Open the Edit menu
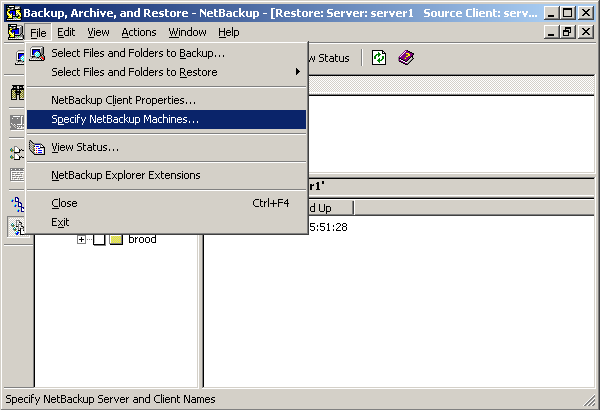Viewport: 600px width, 410px height. pyautogui.click(x=66, y=33)
